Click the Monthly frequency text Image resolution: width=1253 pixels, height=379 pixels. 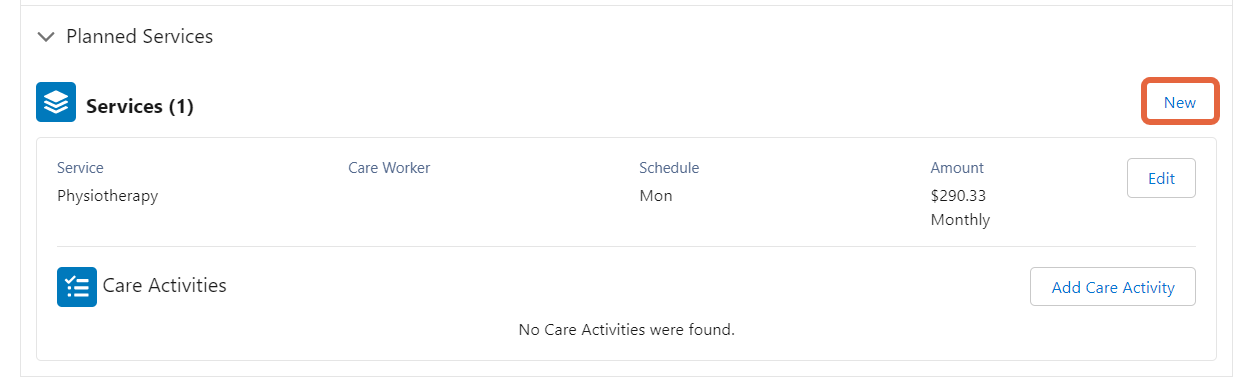pyautogui.click(x=960, y=220)
